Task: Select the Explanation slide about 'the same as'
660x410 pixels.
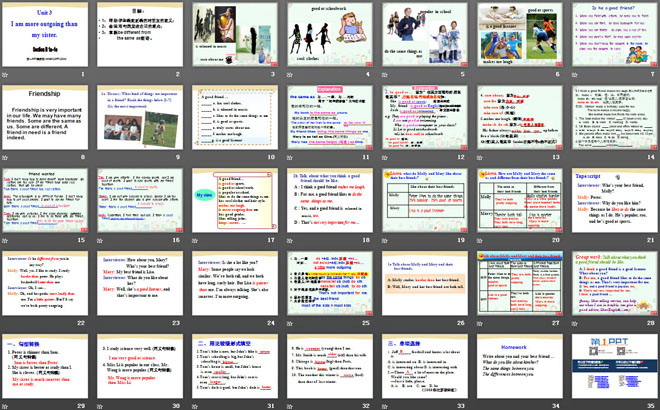Action: click(x=328, y=117)
